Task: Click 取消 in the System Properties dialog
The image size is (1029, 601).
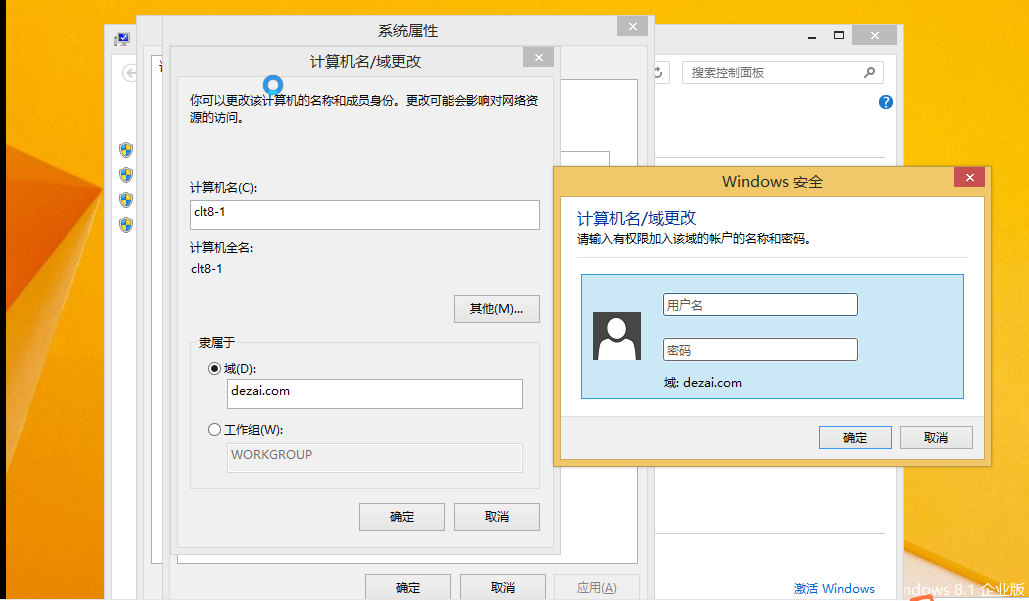Action: point(503,587)
